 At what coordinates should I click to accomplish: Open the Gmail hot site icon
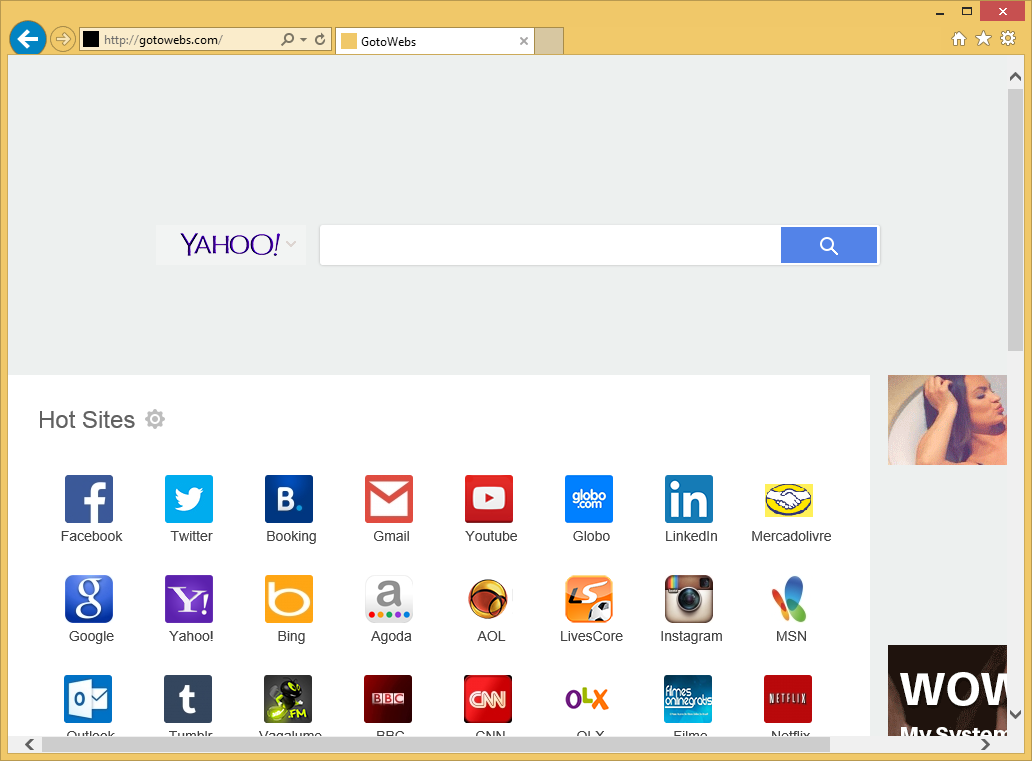pyautogui.click(x=389, y=499)
